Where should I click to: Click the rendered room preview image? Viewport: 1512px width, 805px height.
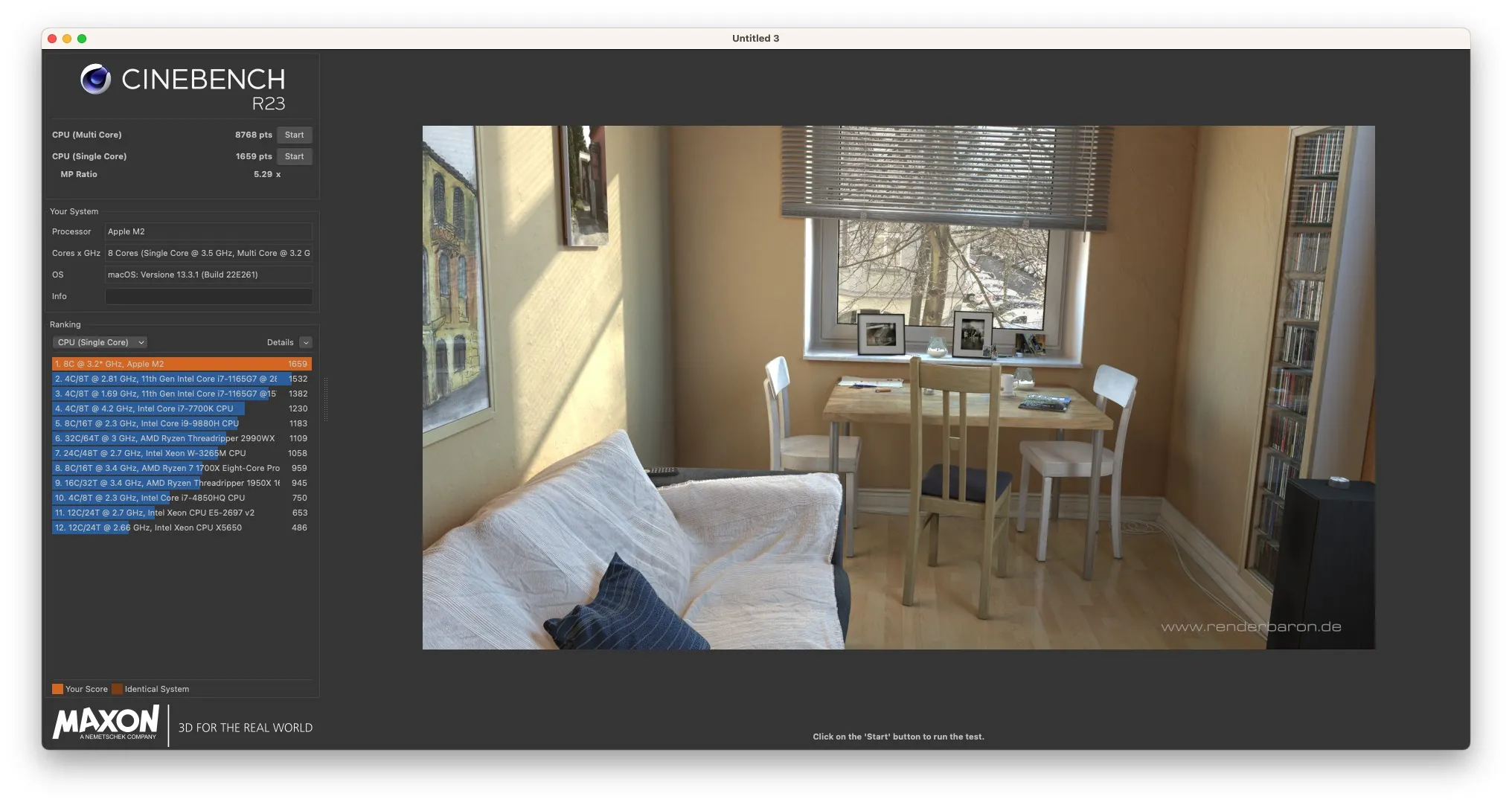pyautogui.click(x=898, y=387)
